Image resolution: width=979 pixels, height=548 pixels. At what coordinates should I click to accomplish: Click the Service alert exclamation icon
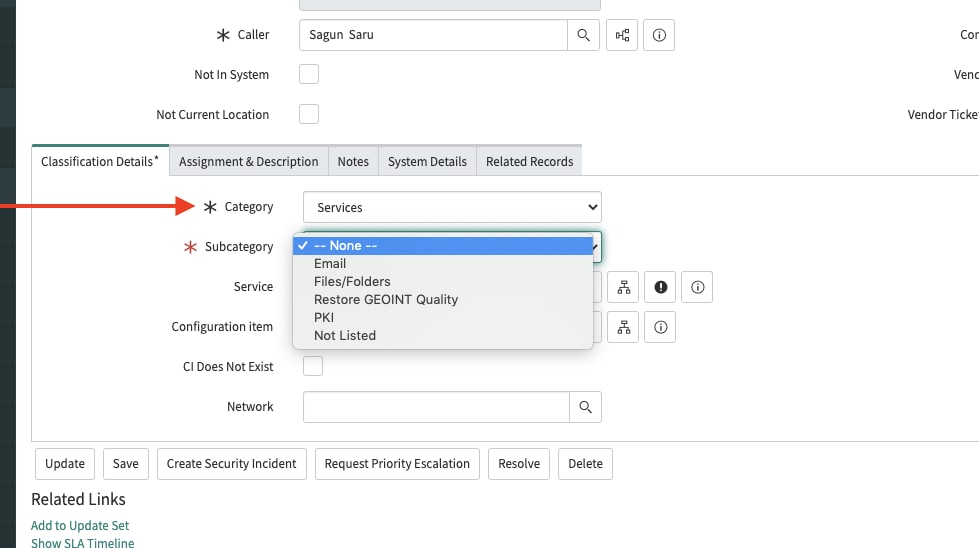tap(661, 287)
